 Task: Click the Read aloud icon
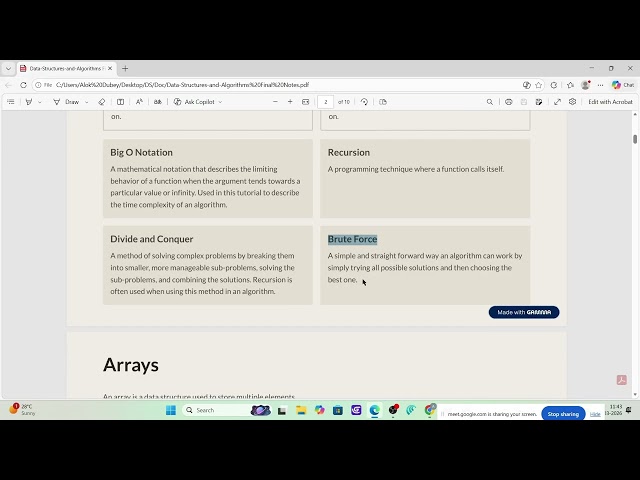click(x=139, y=102)
